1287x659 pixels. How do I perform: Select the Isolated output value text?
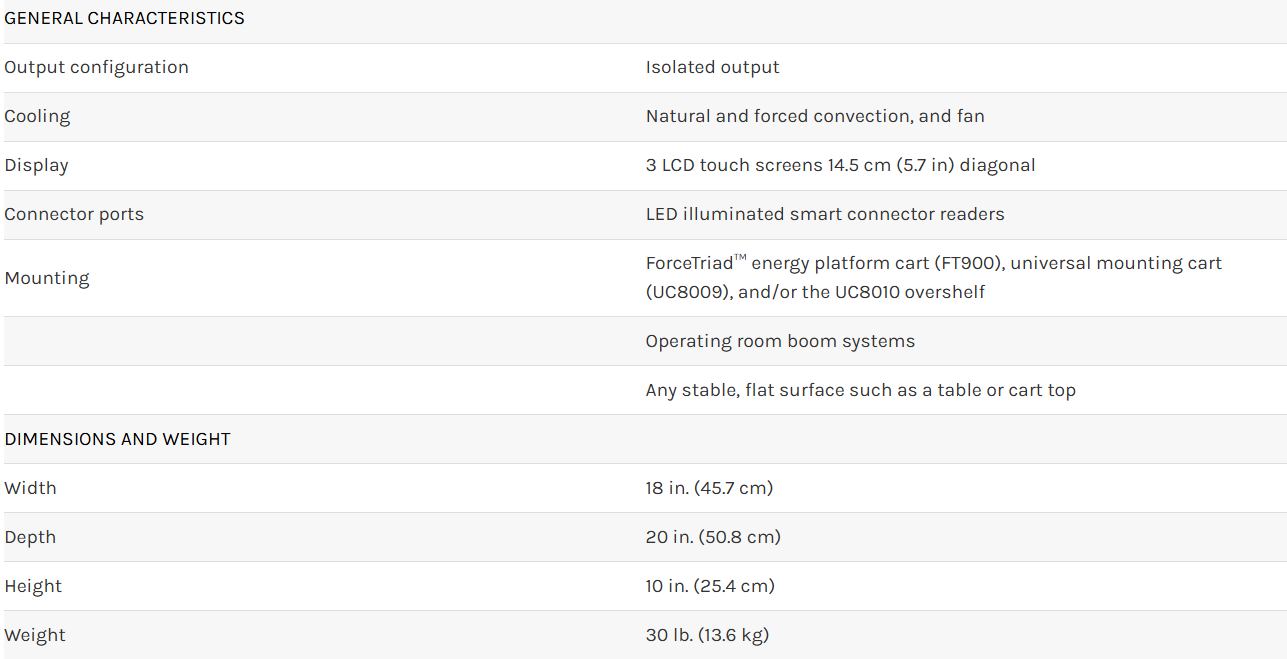pyautogui.click(x=712, y=67)
